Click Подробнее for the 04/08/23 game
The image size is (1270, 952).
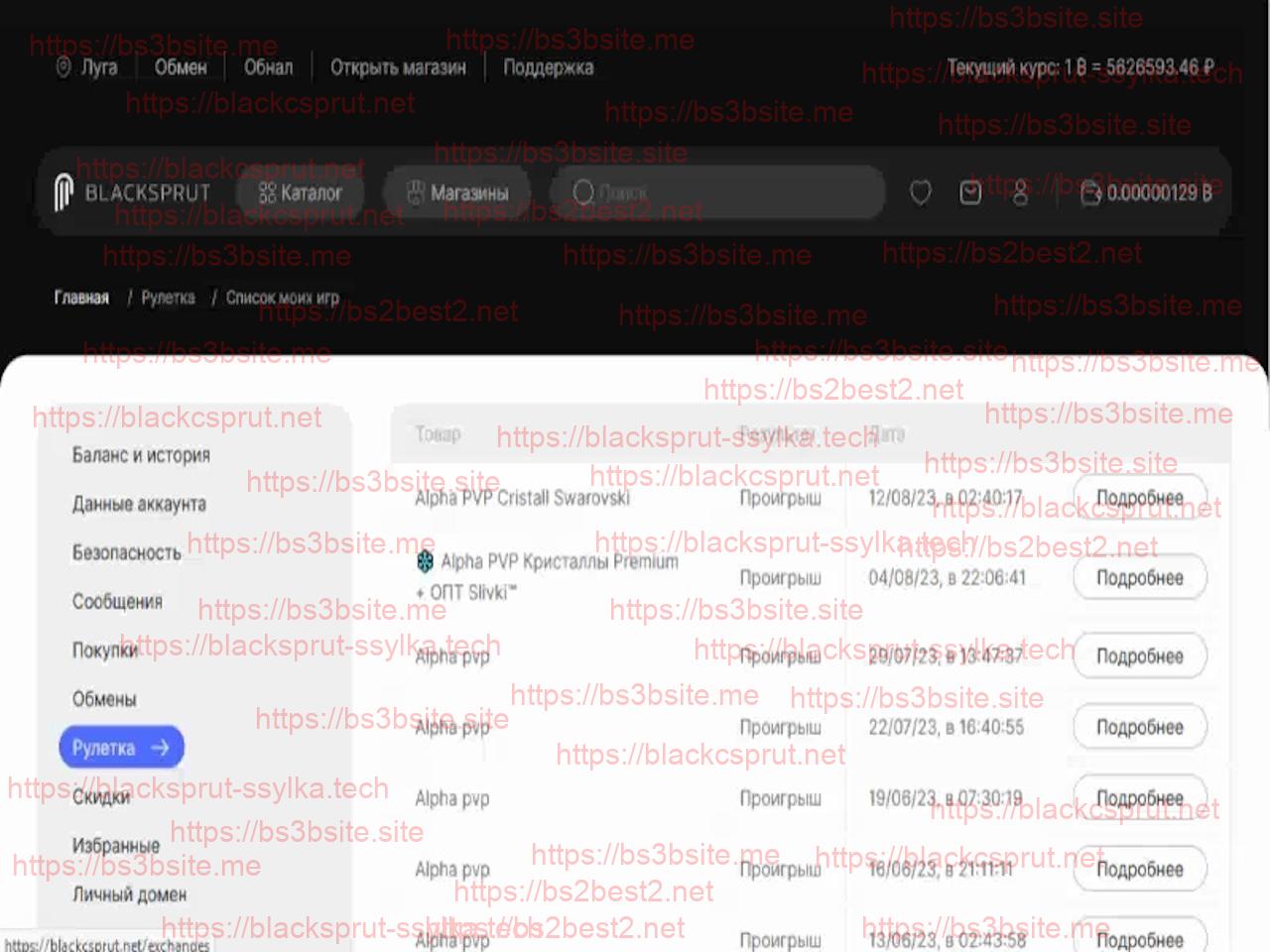coord(1140,578)
